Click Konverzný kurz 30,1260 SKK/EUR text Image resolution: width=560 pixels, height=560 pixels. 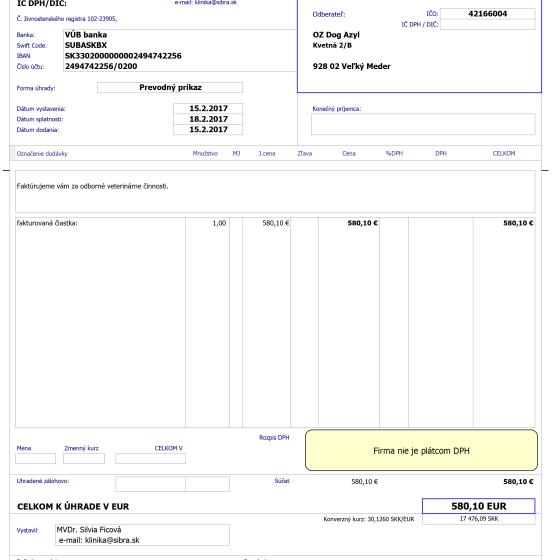point(369,519)
